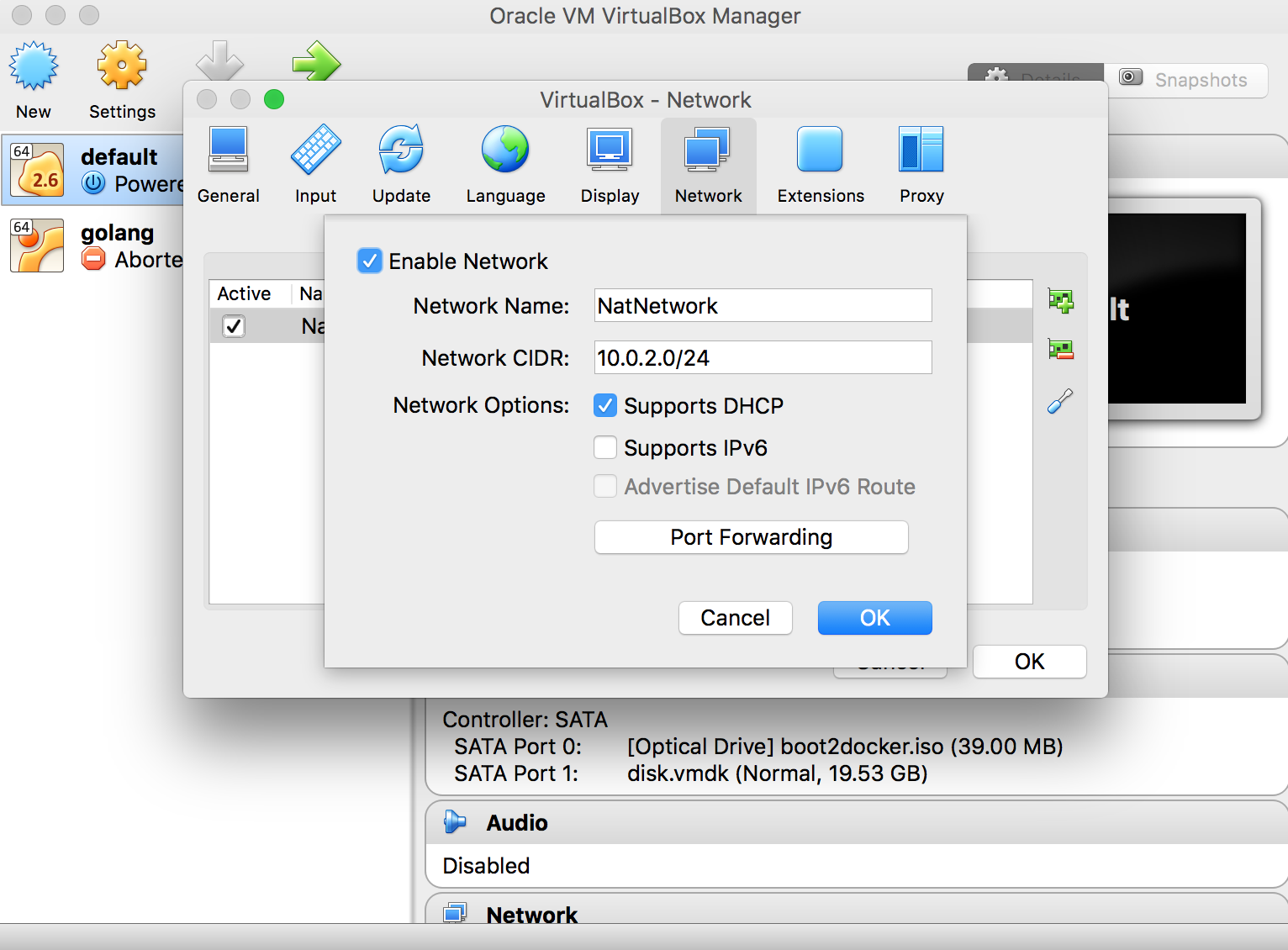
Task: Click the edit NAT network screwdriver icon
Action: point(1060,401)
